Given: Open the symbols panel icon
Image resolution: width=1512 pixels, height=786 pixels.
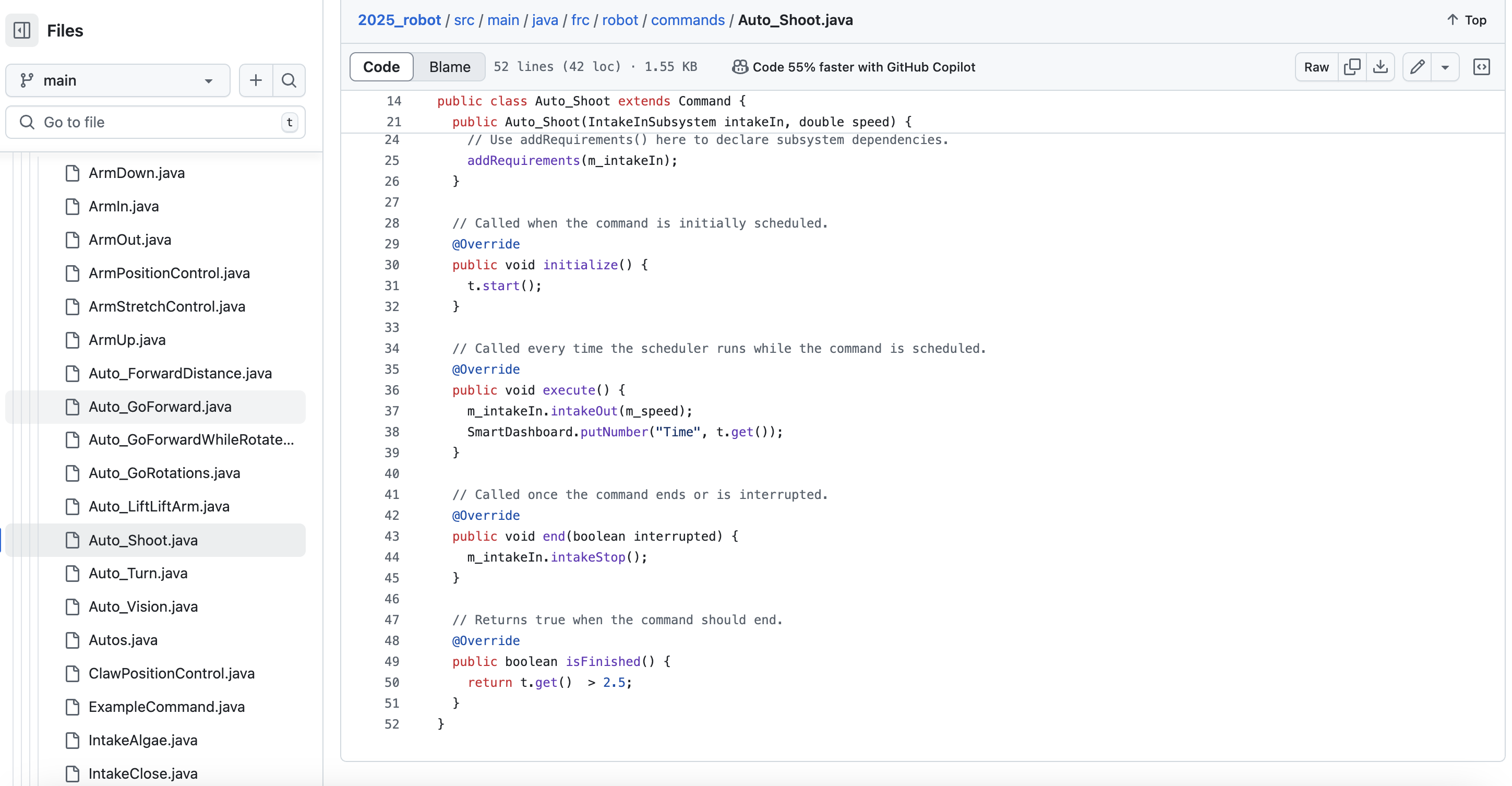Looking at the screenshot, I should coord(1482,67).
